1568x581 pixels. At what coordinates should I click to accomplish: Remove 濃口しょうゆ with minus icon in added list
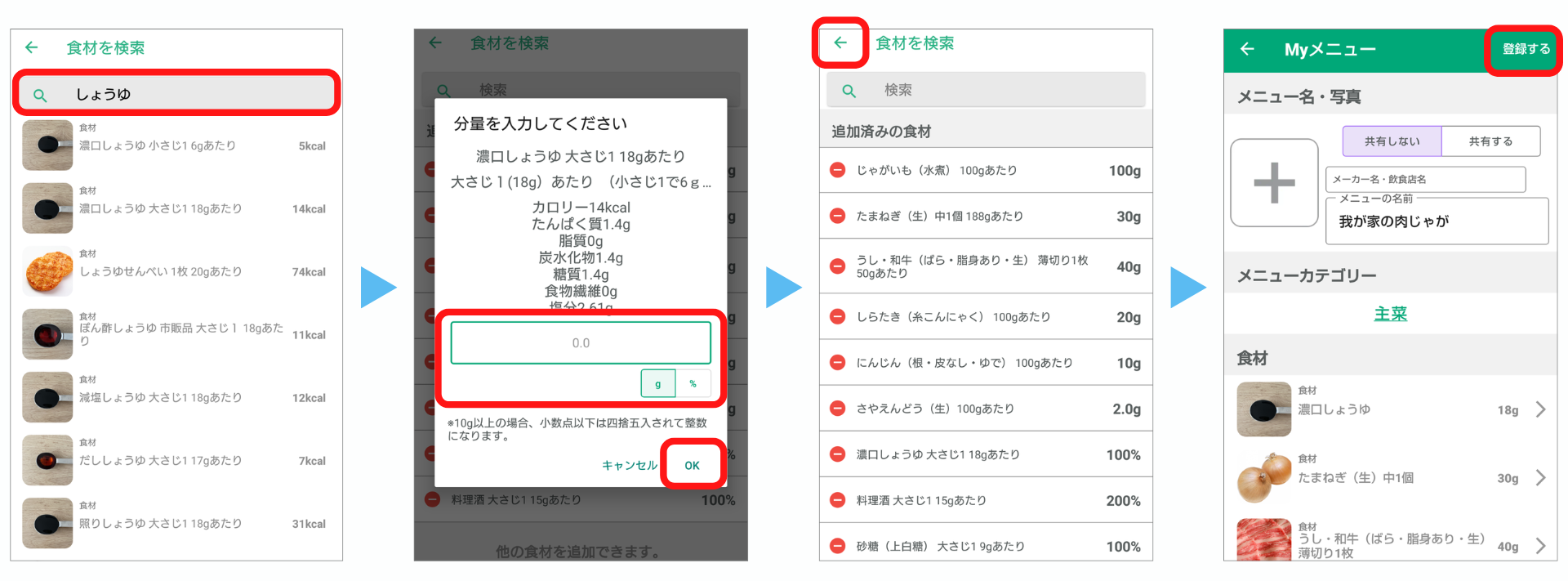click(837, 454)
